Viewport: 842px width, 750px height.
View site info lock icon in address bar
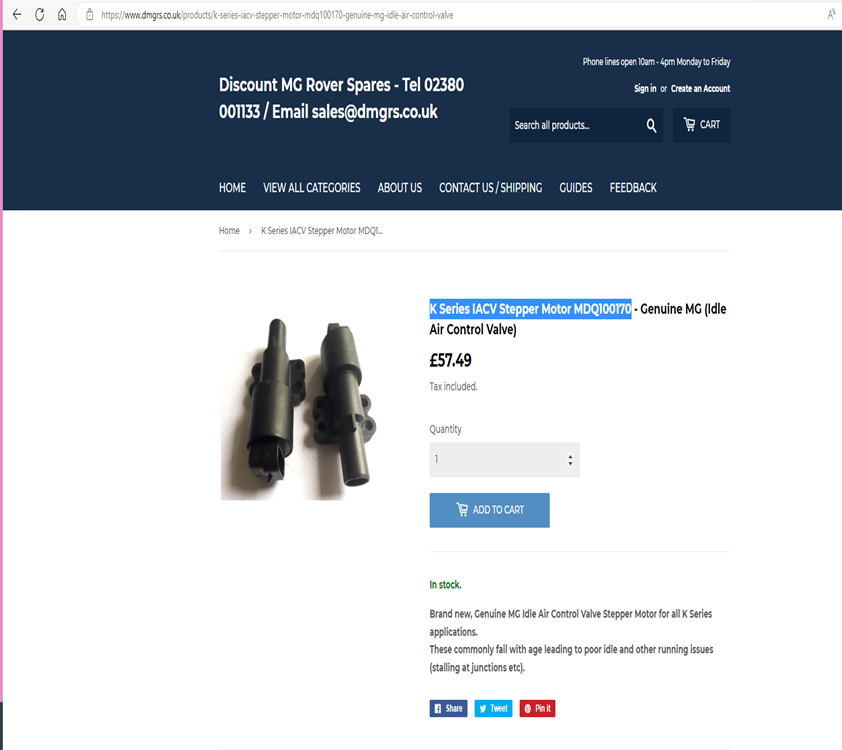point(90,15)
